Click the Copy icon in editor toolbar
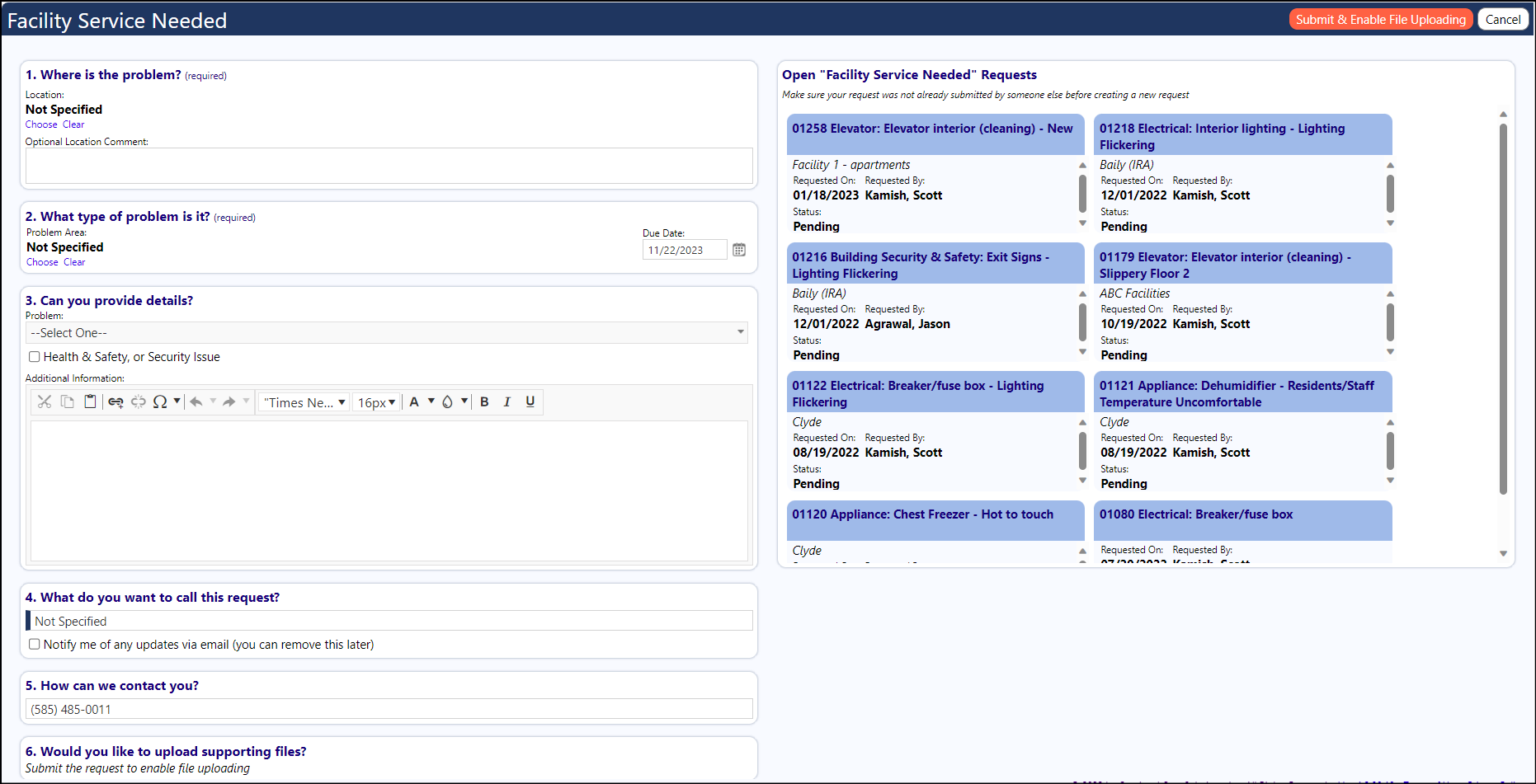Screen dimensions: 1536x784 [68, 401]
